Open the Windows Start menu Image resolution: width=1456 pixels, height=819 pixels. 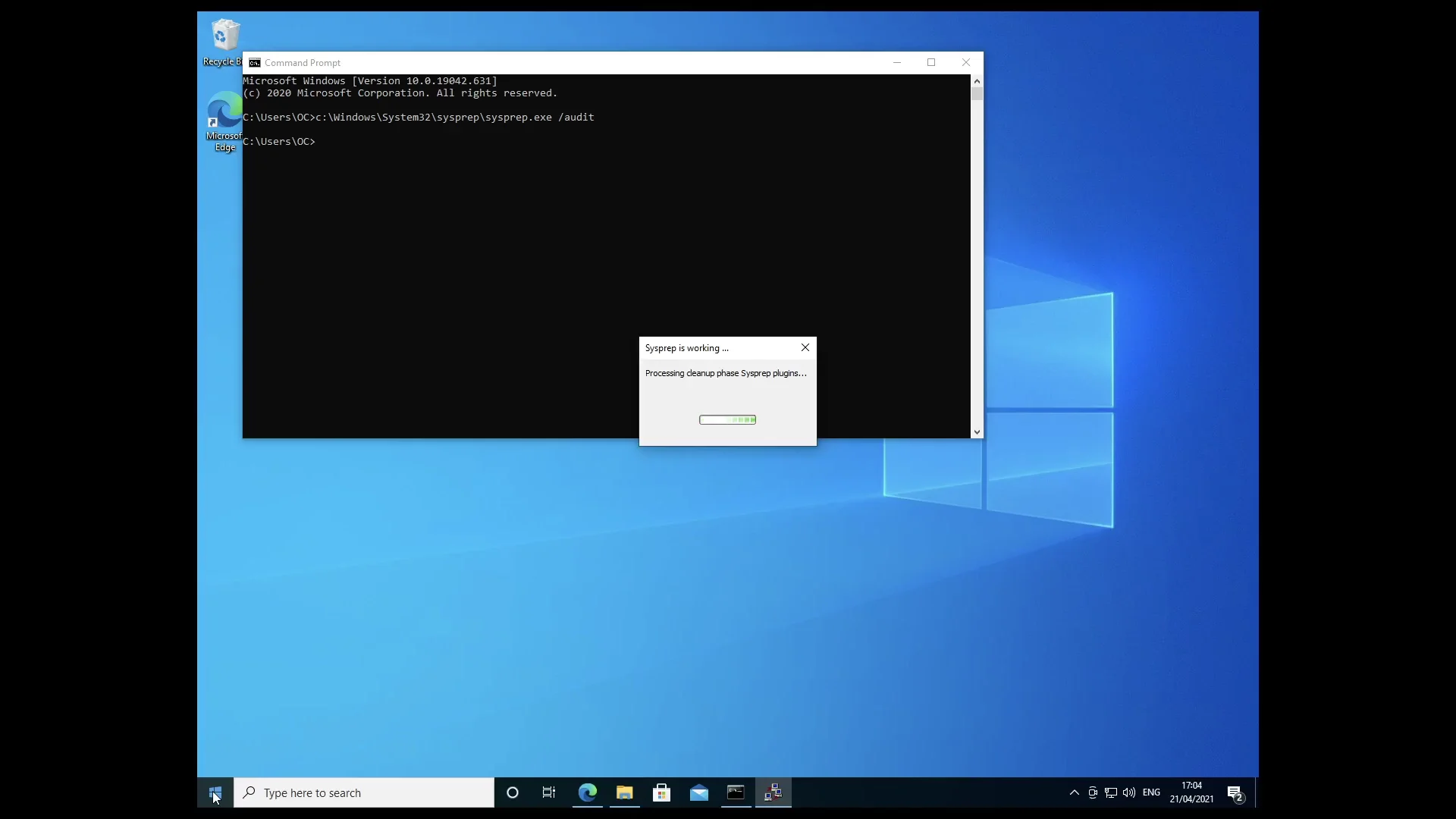[215, 792]
